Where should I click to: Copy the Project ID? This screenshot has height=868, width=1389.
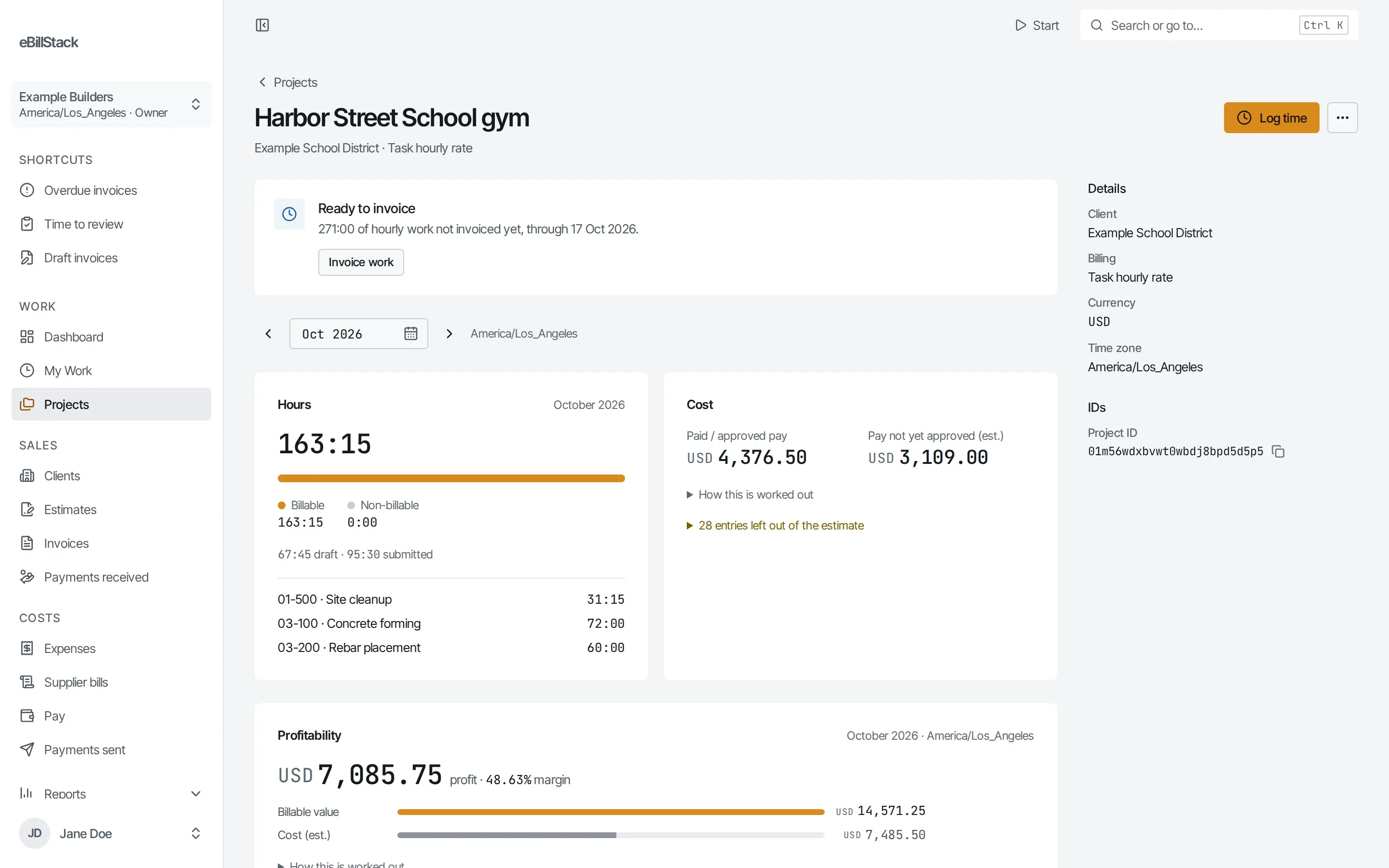1278,451
